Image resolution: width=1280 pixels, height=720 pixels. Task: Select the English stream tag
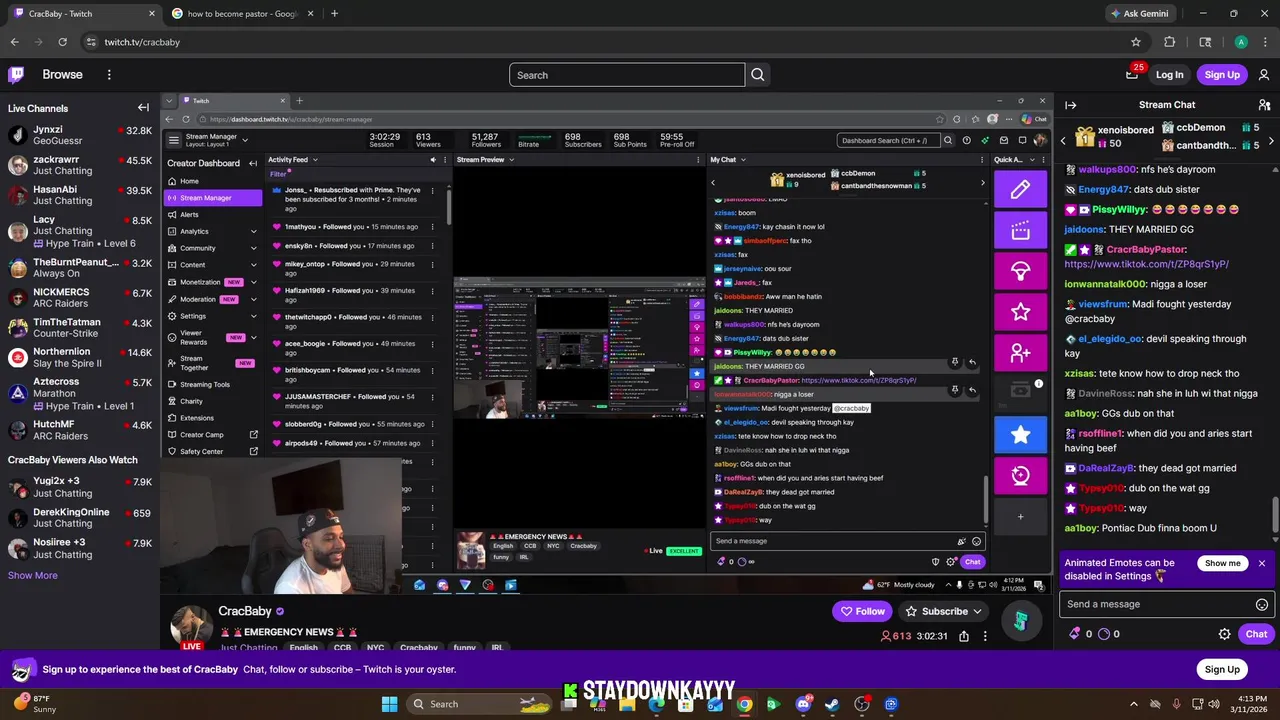pos(303,647)
